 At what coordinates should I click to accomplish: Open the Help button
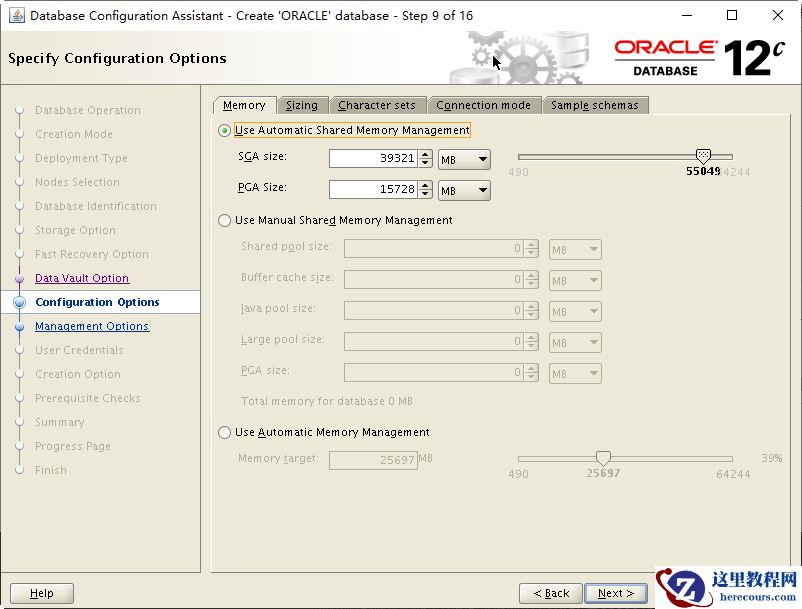pos(42,593)
